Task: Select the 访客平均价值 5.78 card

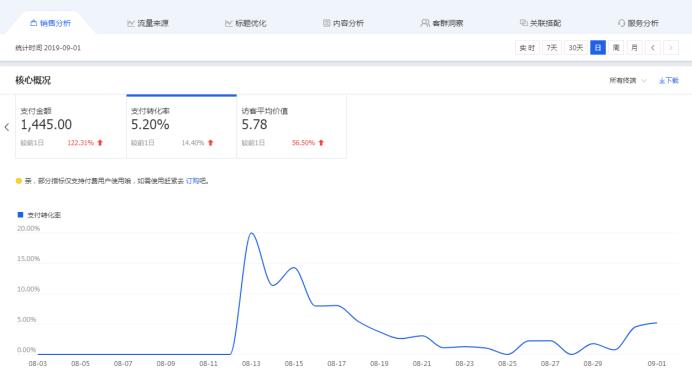Action: pos(292,126)
